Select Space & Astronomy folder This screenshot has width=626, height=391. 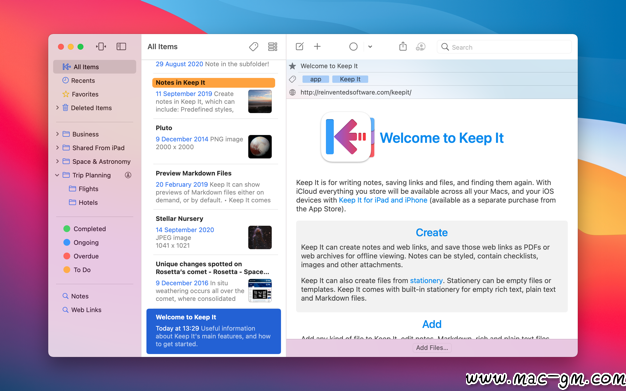(x=101, y=161)
